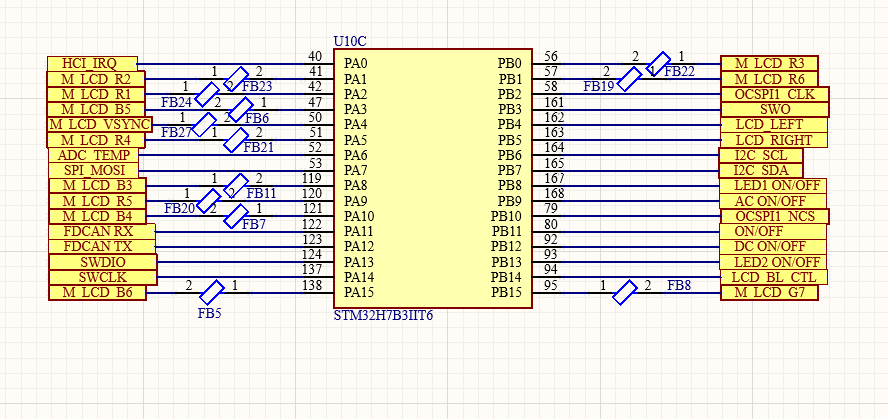Select the FB27 ferrite bead symbol
Image resolution: width=888 pixels, height=419 pixels.
point(204,125)
